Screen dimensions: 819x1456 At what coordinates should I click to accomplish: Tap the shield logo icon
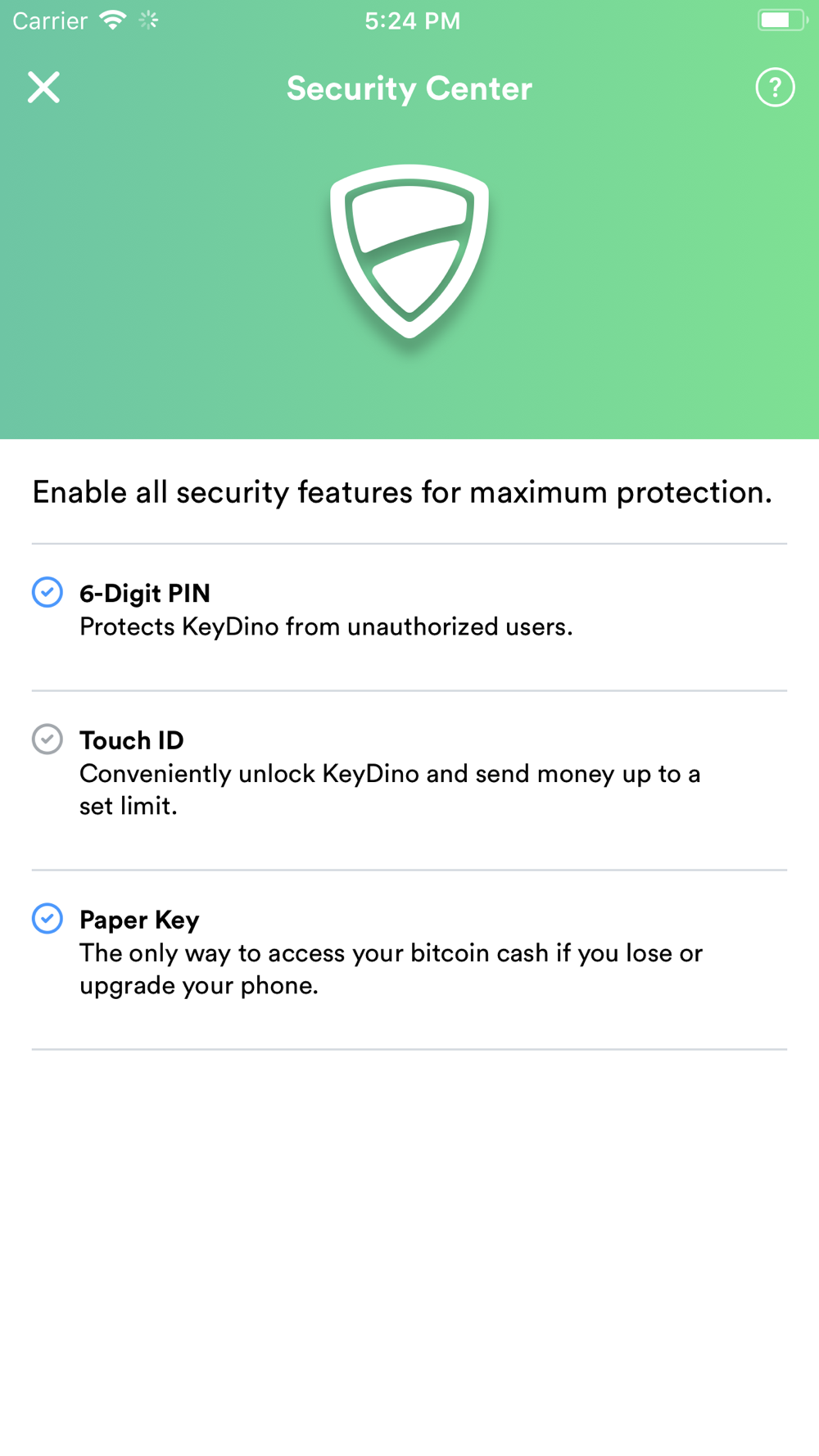pos(409,251)
